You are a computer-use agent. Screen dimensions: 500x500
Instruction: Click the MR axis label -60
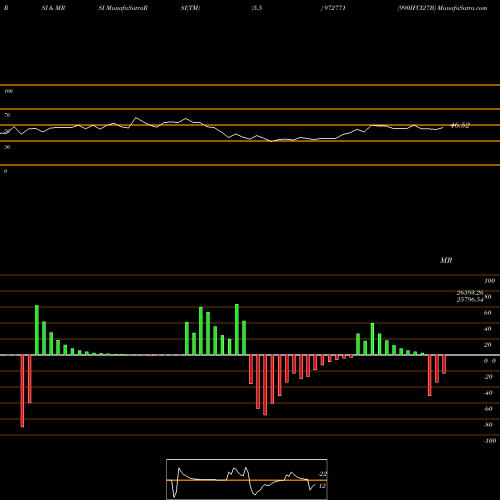(x=488, y=409)
